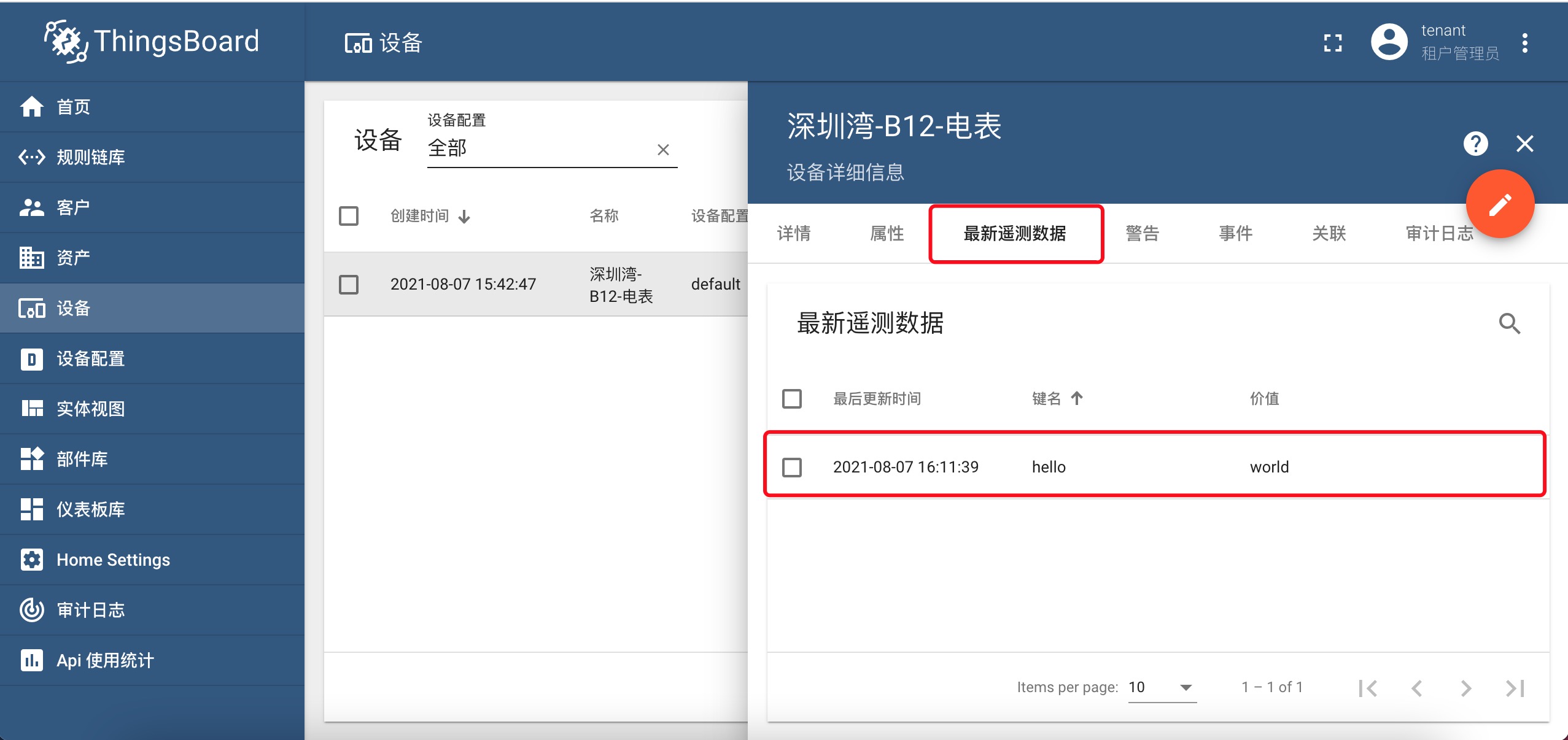Search latest telemetry with magnifier icon
This screenshot has width=1568, height=740.
(x=1510, y=323)
